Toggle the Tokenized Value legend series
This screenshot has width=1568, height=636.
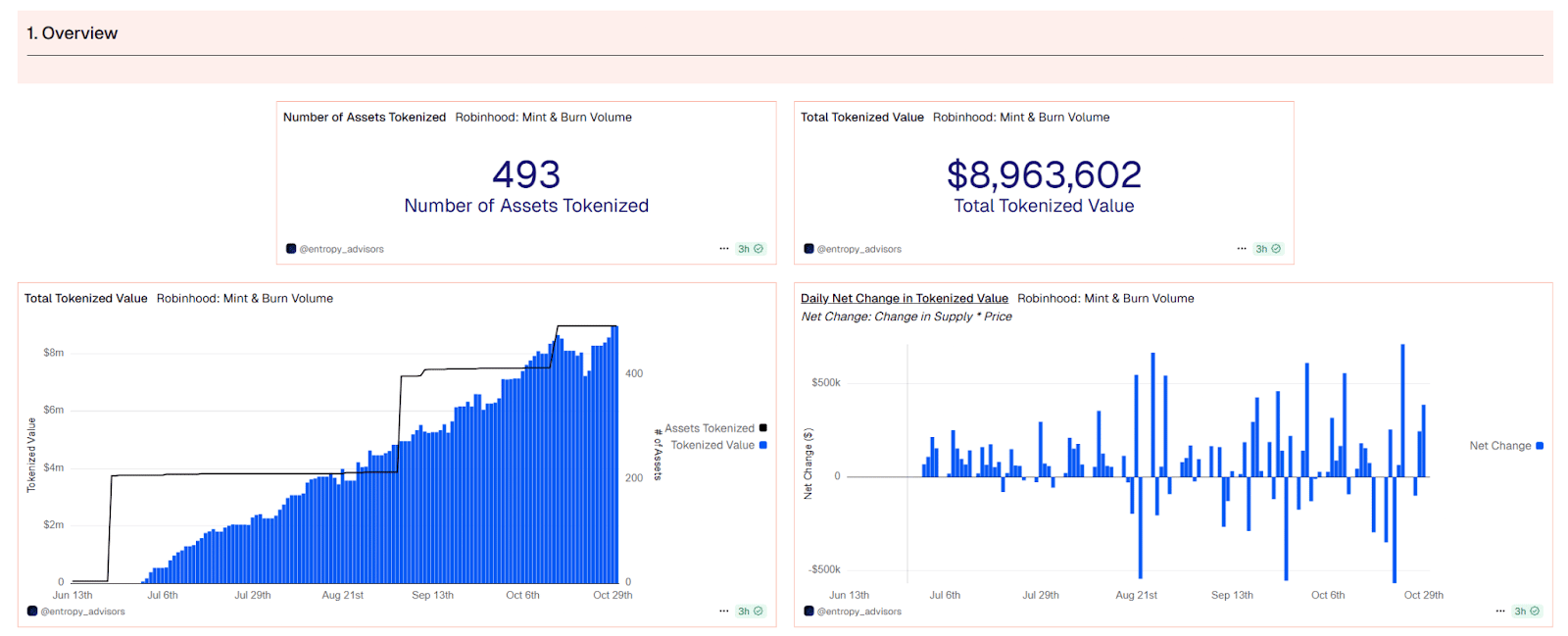712,445
